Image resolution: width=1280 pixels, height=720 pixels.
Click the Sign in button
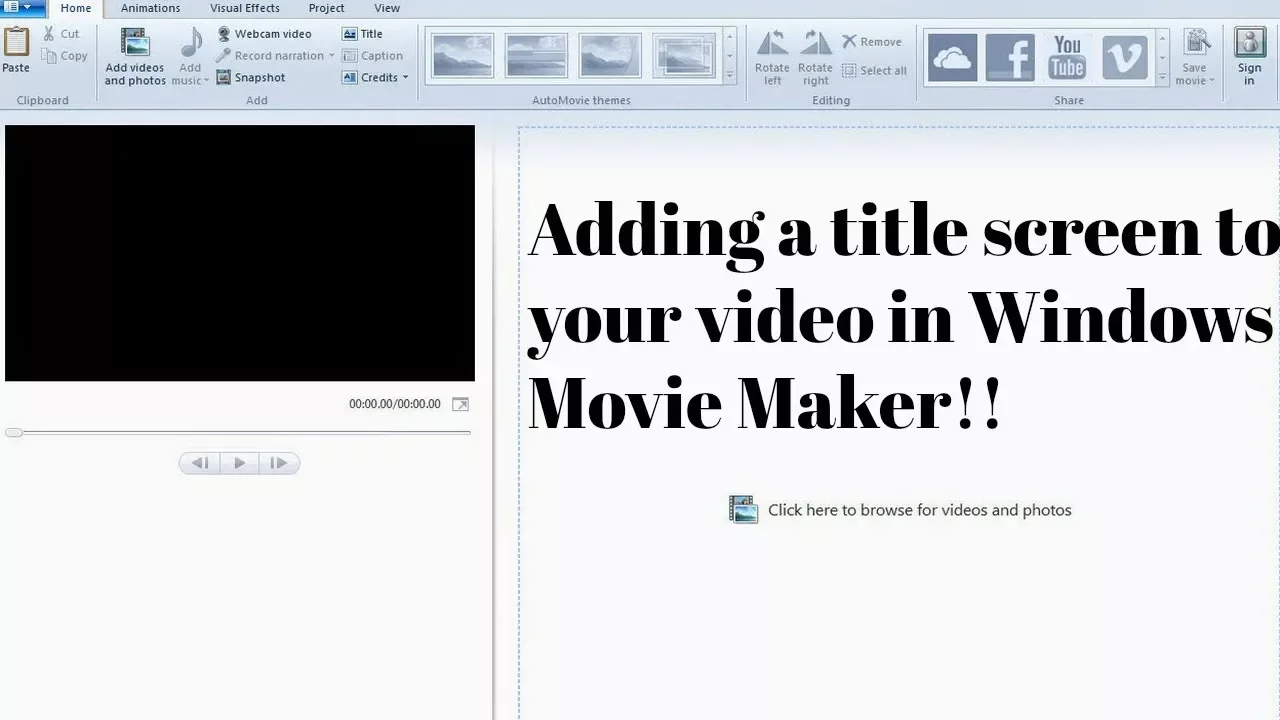(1250, 57)
